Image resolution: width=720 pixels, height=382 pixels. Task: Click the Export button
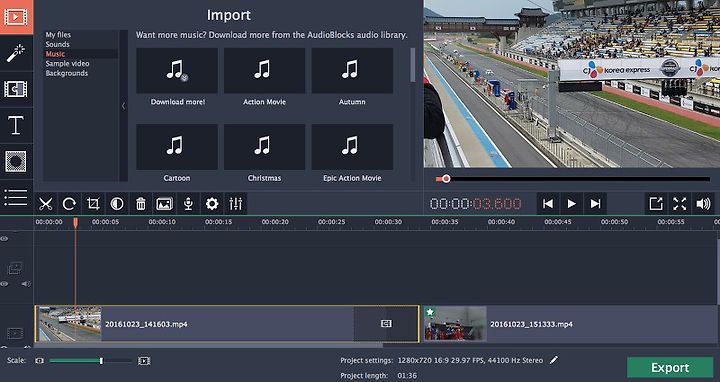pyautogui.click(x=670, y=368)
